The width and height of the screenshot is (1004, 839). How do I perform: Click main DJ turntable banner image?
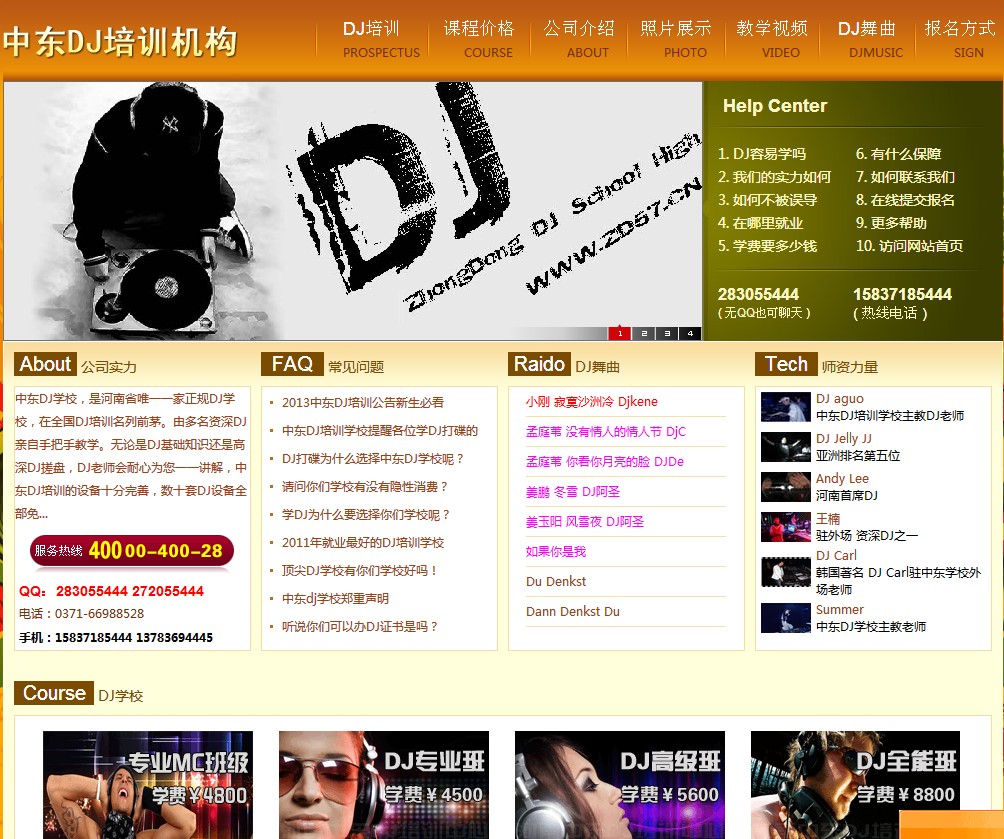353,211
